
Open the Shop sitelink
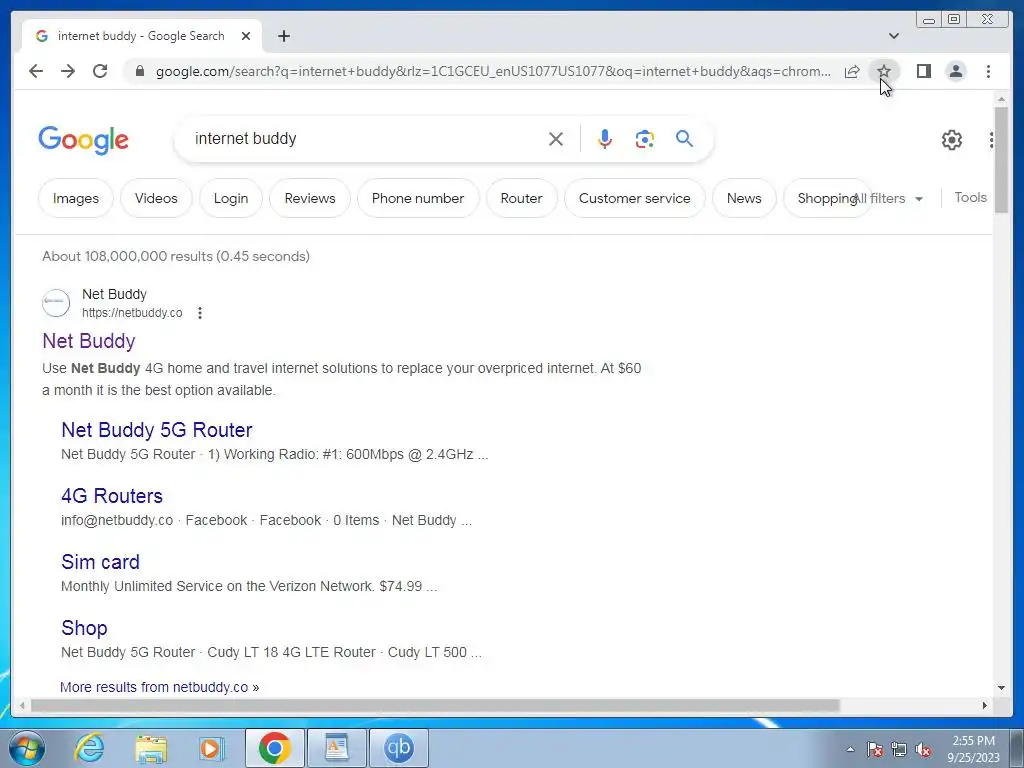84,628
